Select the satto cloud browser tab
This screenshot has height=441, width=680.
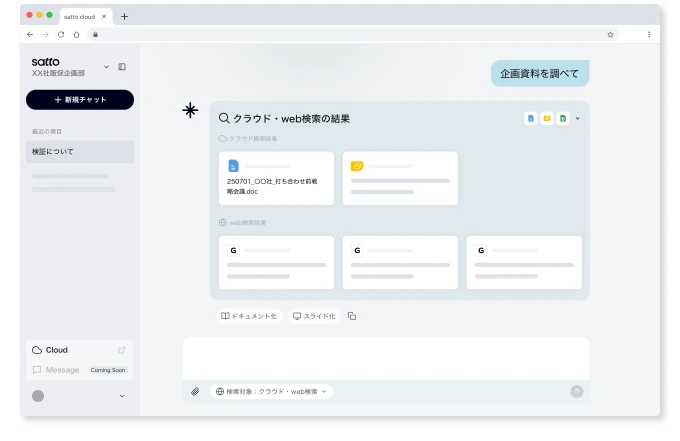[x=86, y=16]
